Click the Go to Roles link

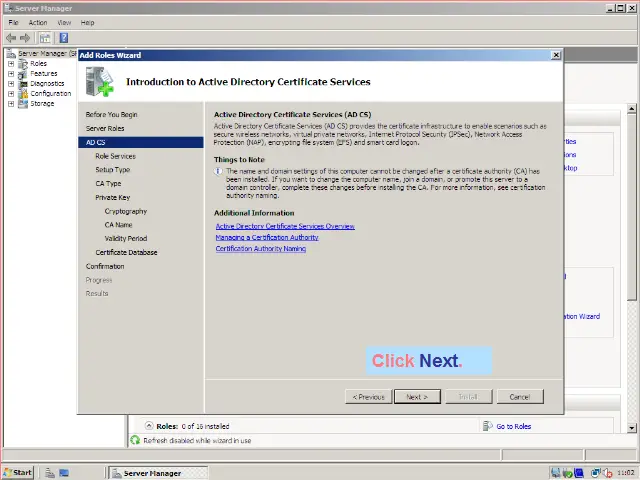513,426
